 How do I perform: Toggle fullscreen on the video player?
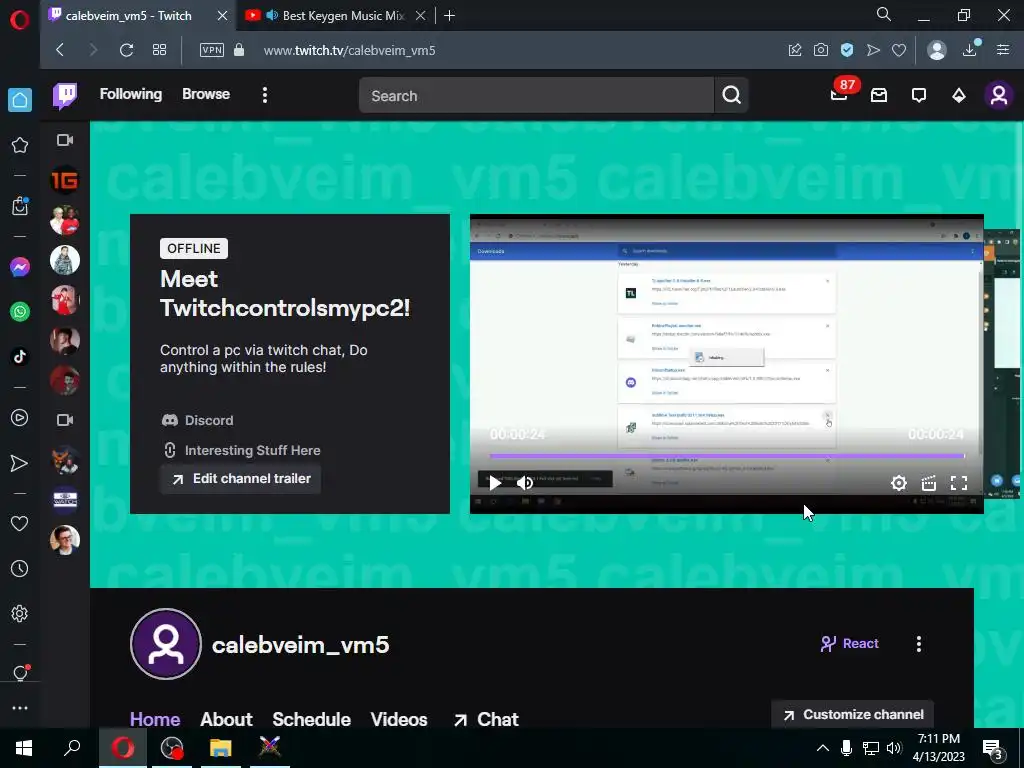[959, 483]
